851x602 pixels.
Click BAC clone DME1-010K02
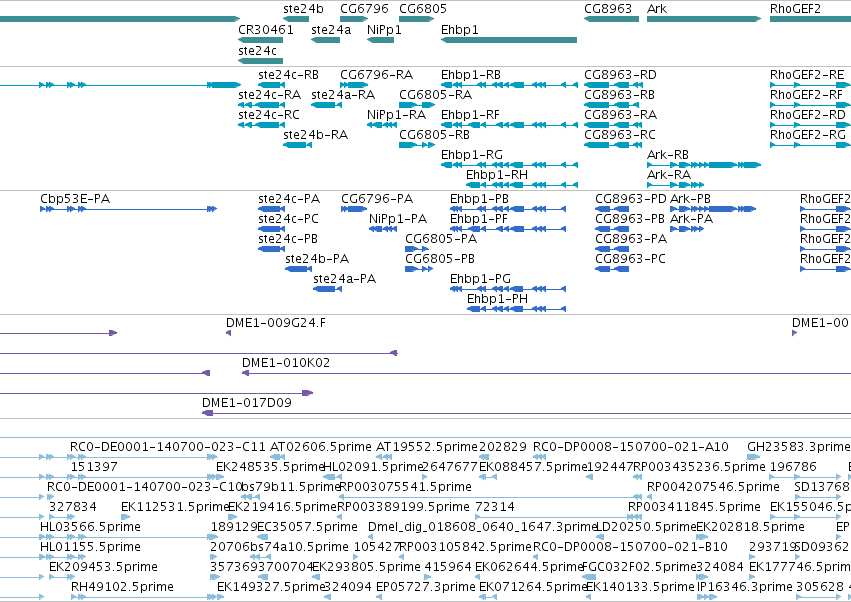(285, 363)
